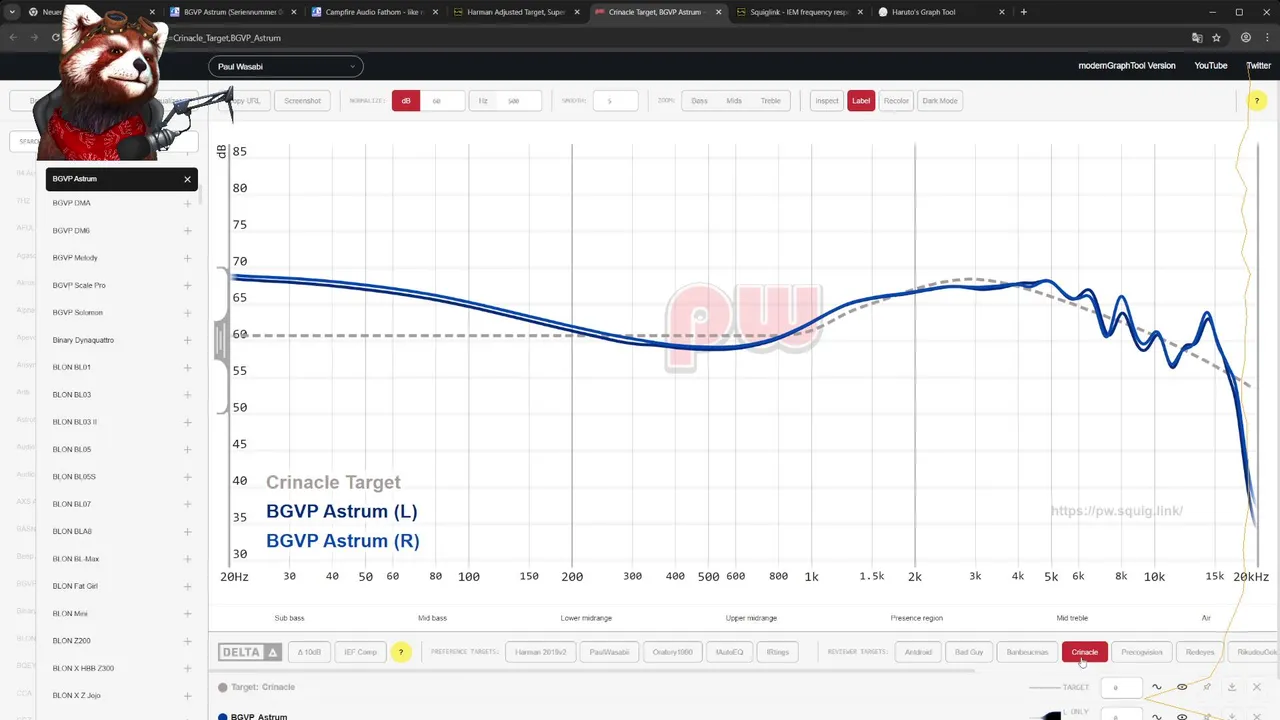This screenshot has width=1280, height=720.
Task: Zoom graph to Mids region
Action: [x=734, y=101]
